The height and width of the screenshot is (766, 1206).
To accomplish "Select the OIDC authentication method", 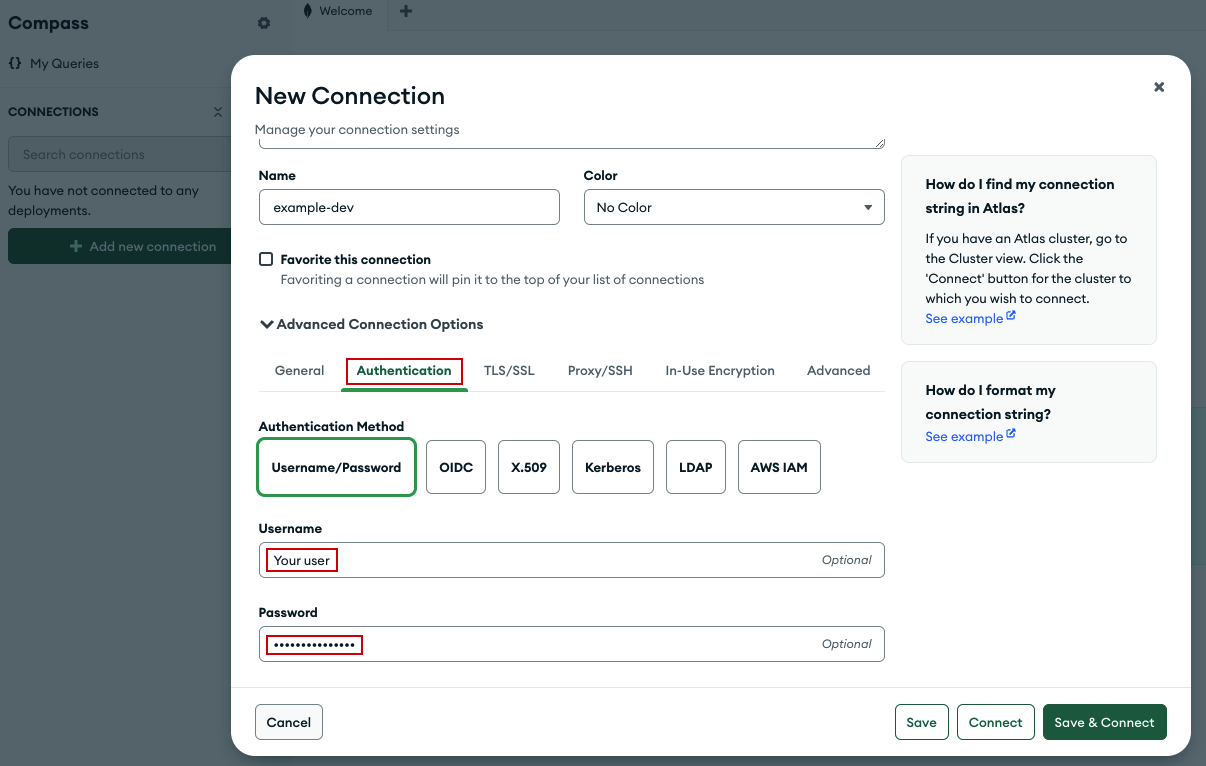I will click(455, 467).
